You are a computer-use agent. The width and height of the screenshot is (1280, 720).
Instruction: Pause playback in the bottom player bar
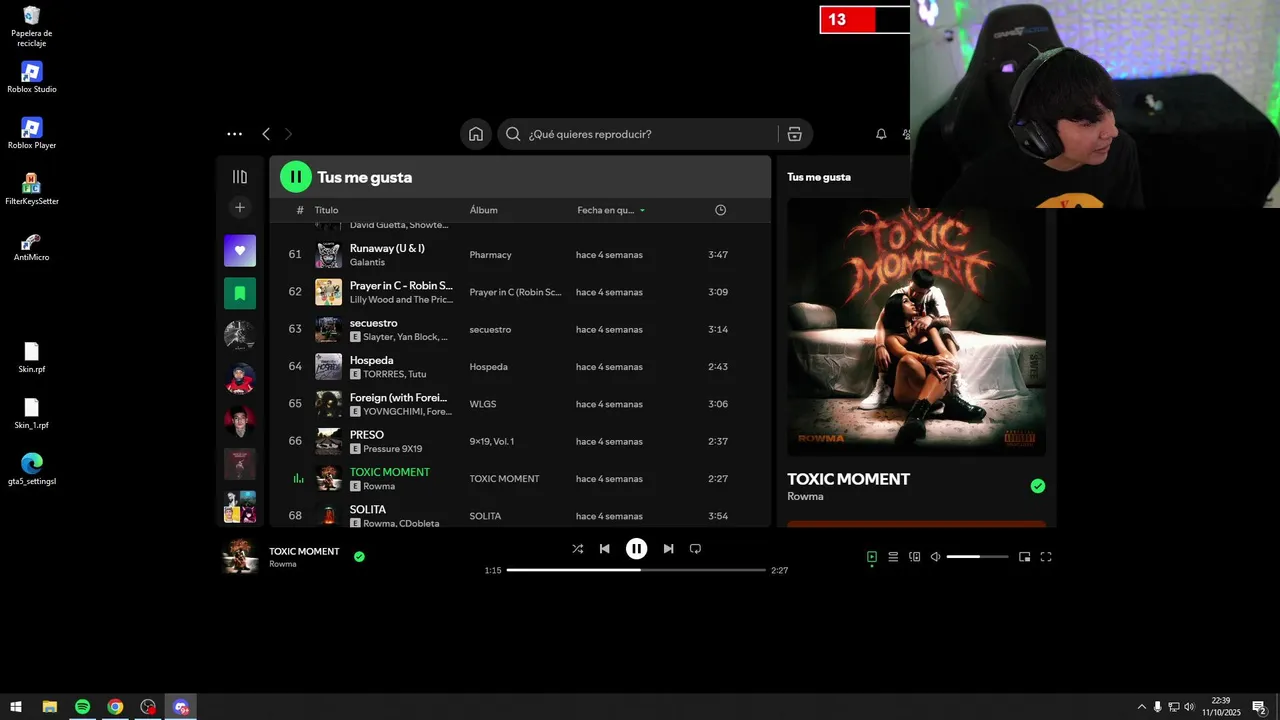[636, 549]
